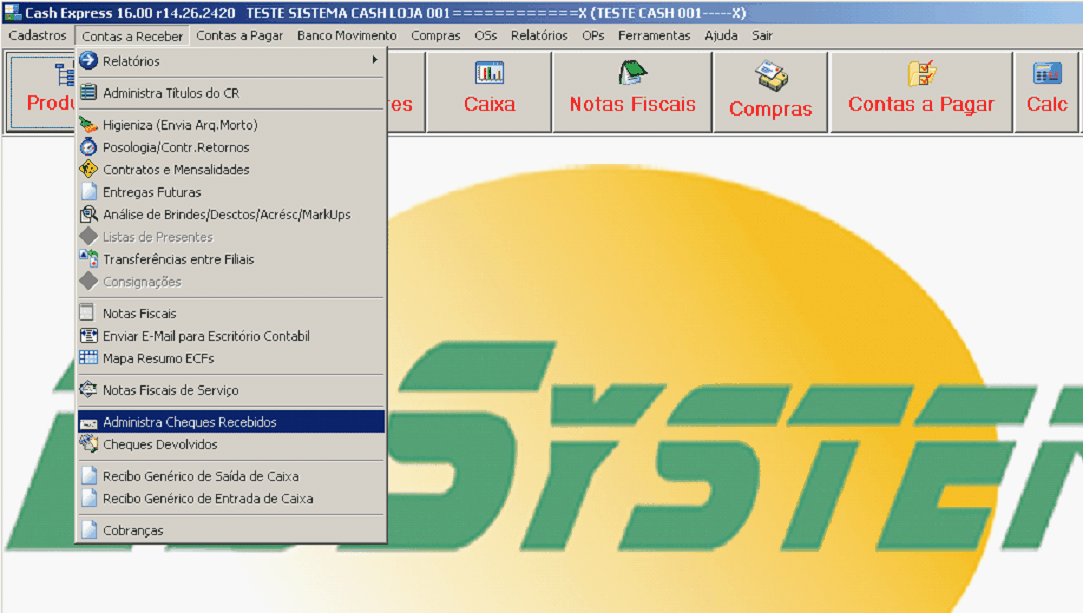1084x614 pixels.
Task: Click Sair in the menu bar
Action: (x=762, y=35)
